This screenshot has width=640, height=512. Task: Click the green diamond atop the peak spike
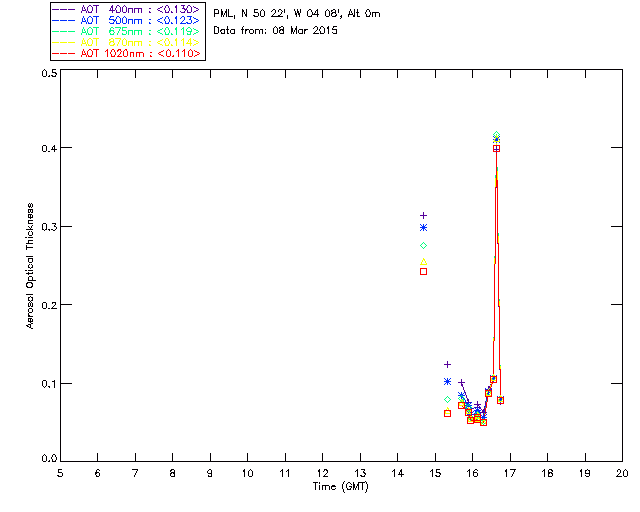496,135
